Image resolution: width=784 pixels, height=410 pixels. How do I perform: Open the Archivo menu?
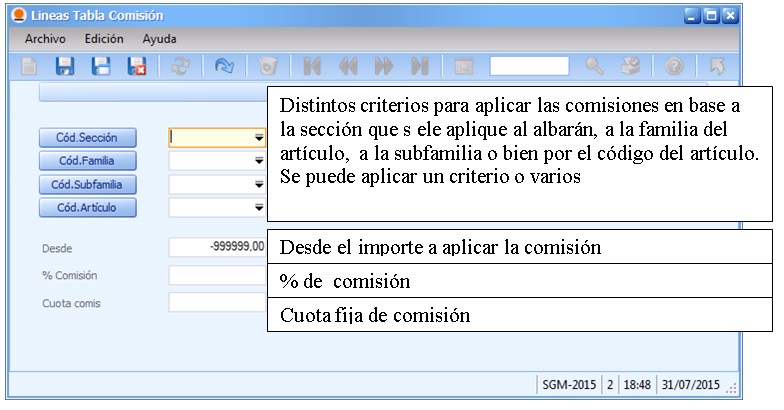pos(45,39)
